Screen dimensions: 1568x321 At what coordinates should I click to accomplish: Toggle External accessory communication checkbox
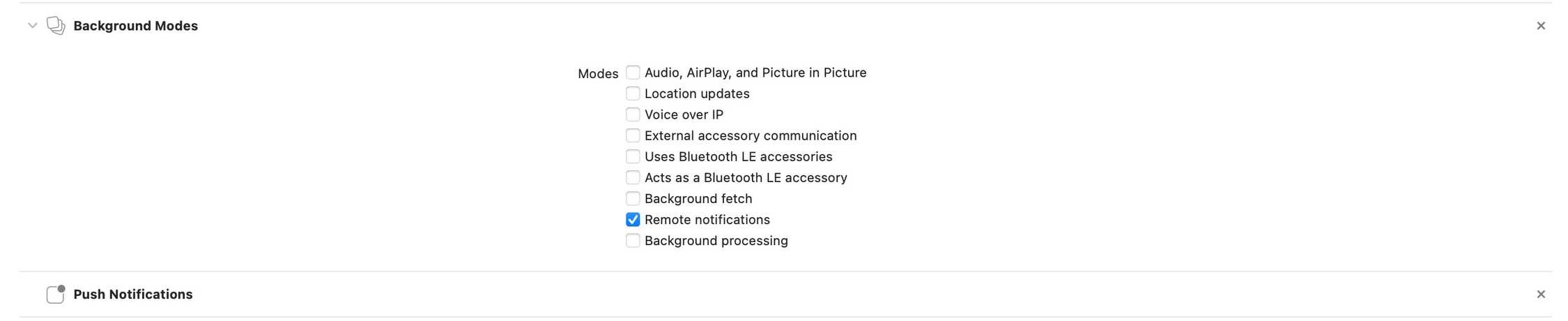633,135
